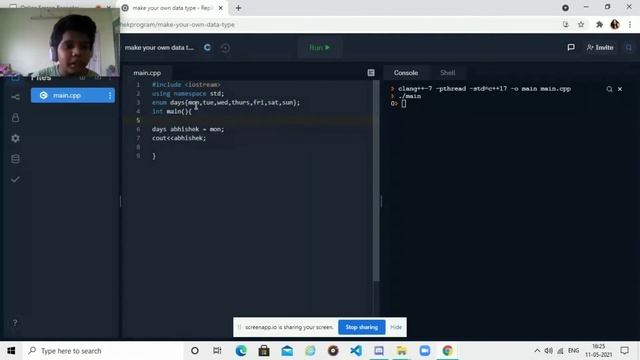
Task: Close the 'make your own data type' browser tab
Action: [220, 8]
